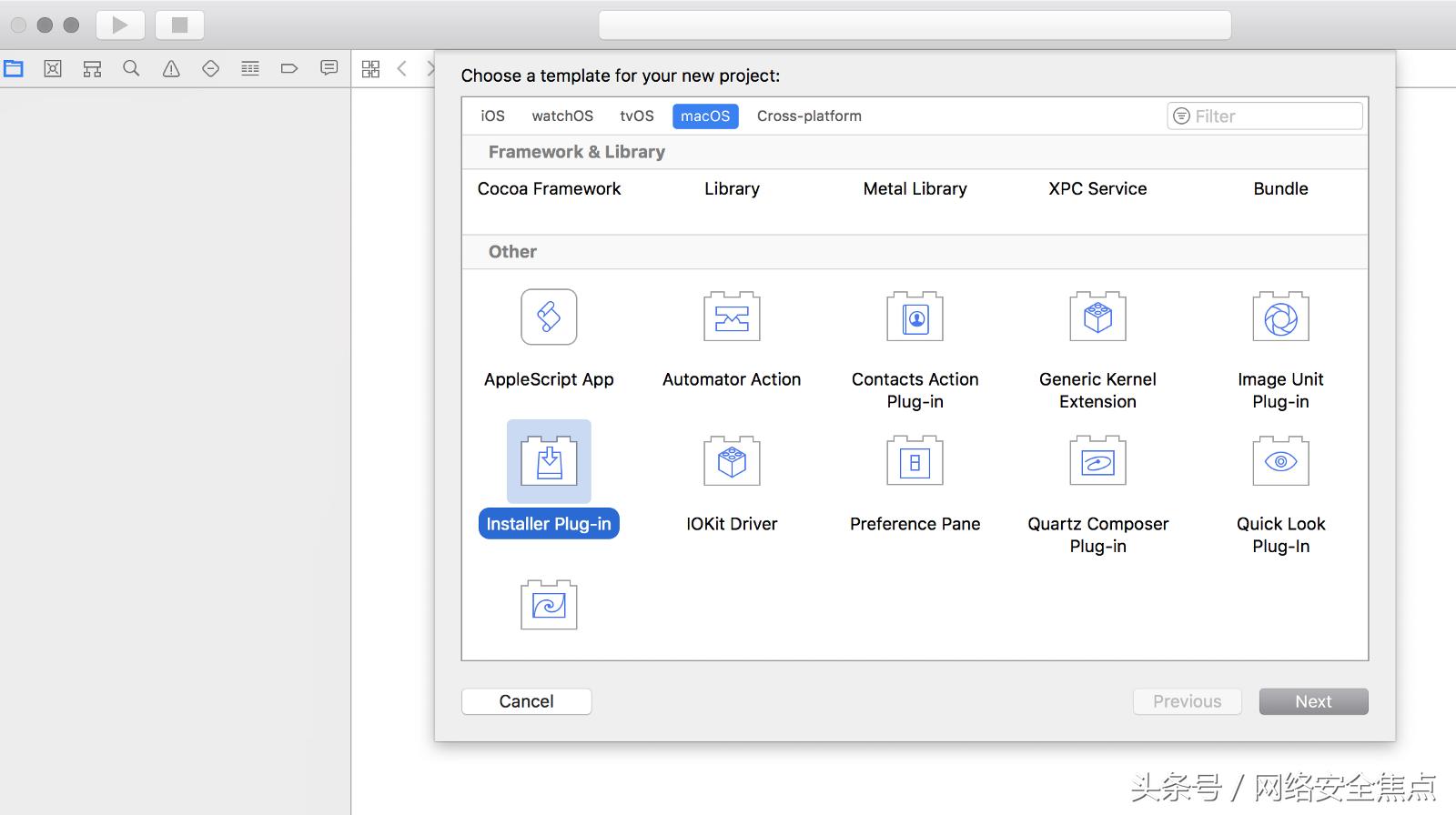The width and height of the screenshot is (1456, 815).
Task: Click the Xcode toolbar activity status field
Action: click(x=915, y=25)
